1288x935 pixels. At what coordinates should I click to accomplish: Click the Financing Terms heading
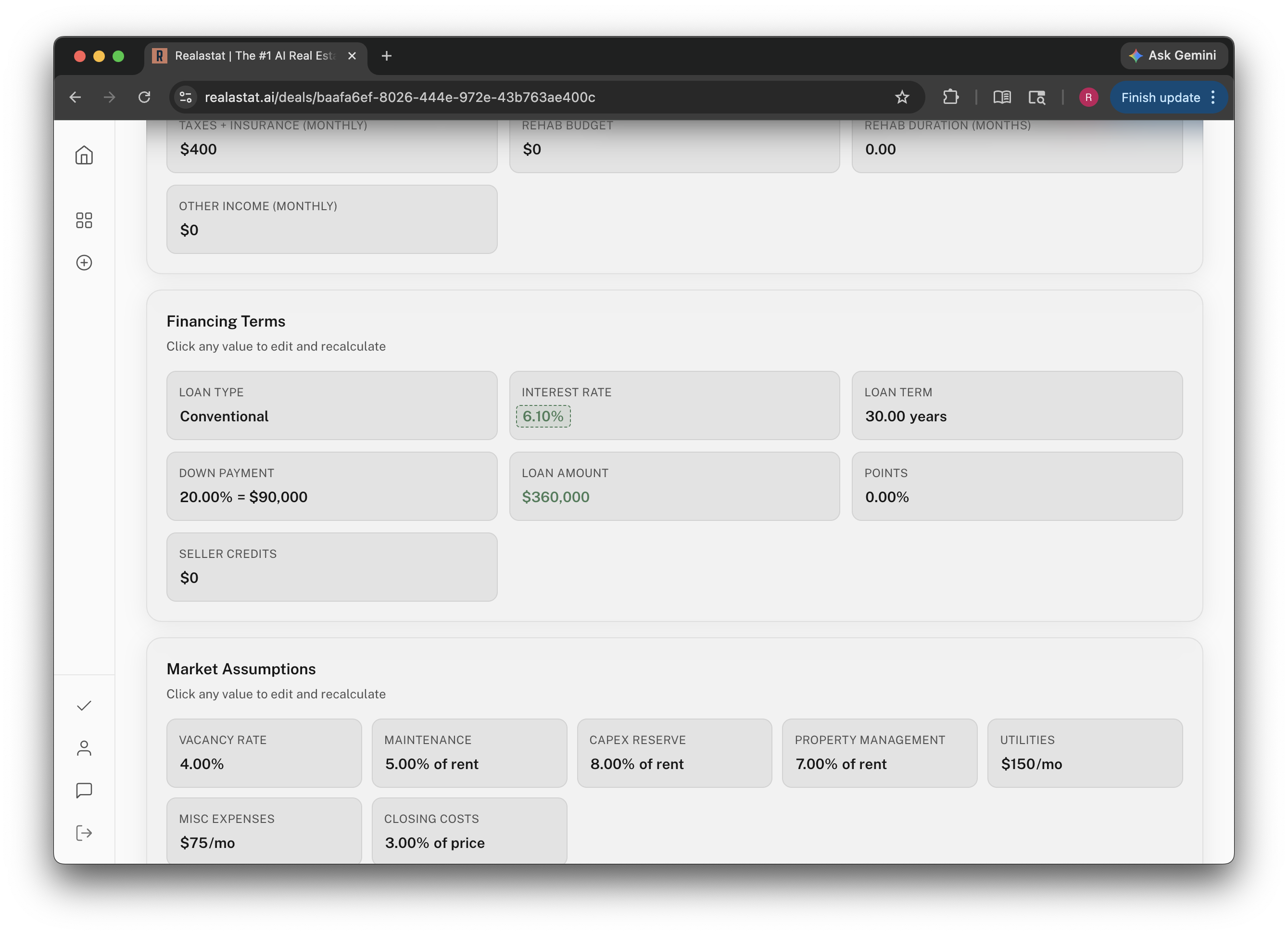226,321
